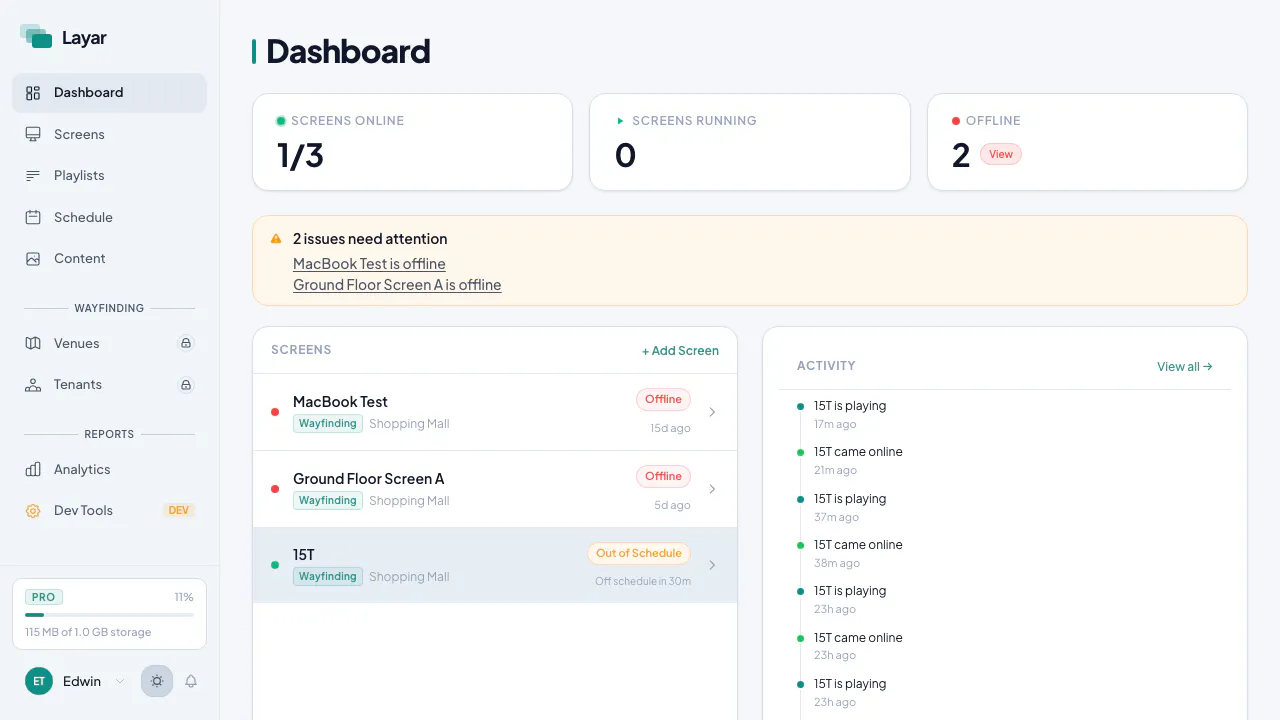This screenshot has width=1280, height=720.
Task: Open Analytics in the sidebar
Action: 109,469
